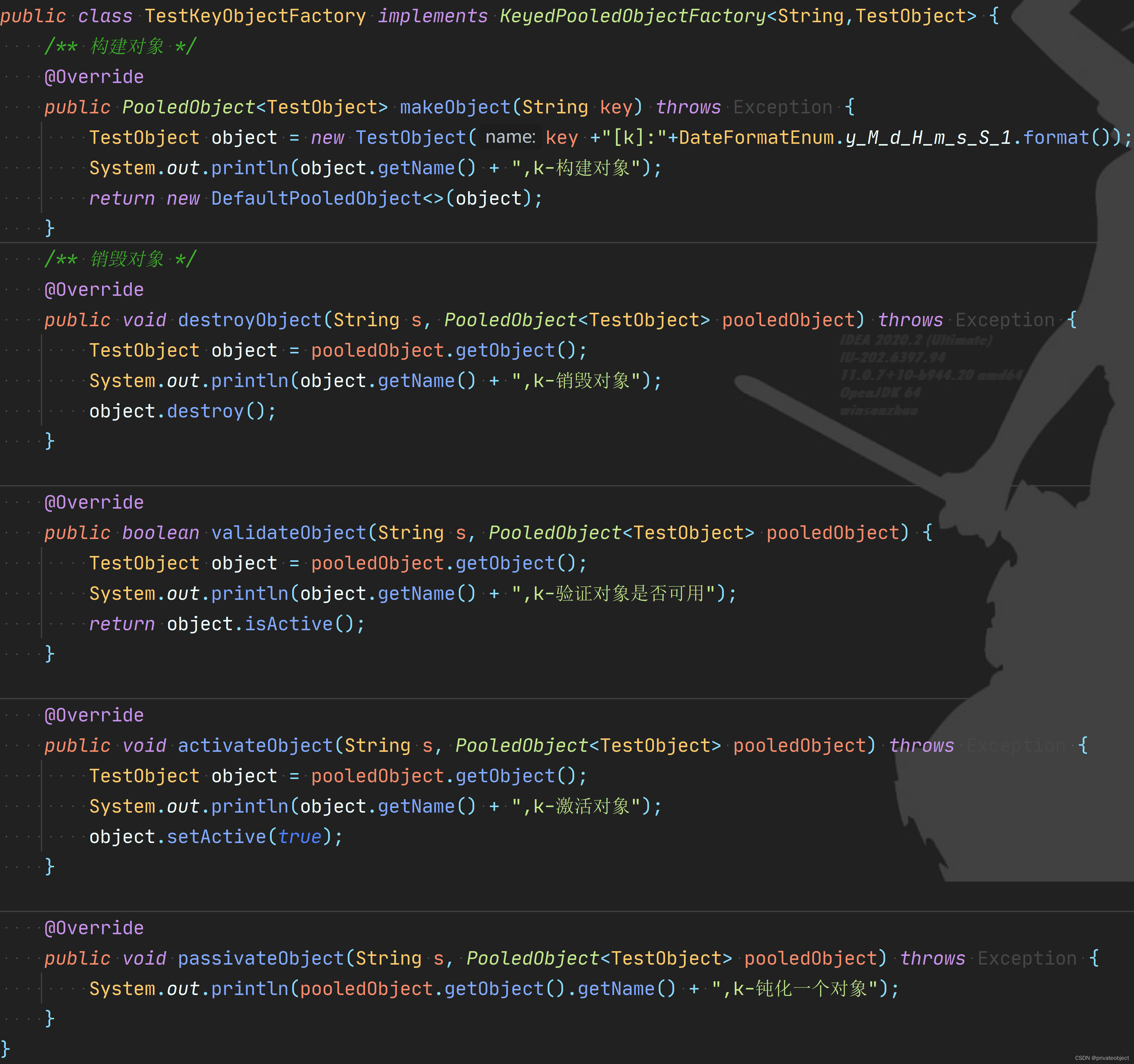This screenshot has width=1134, height=1064.
Task: Click the 销毁对象 doc comment
Action: point(120,260)
